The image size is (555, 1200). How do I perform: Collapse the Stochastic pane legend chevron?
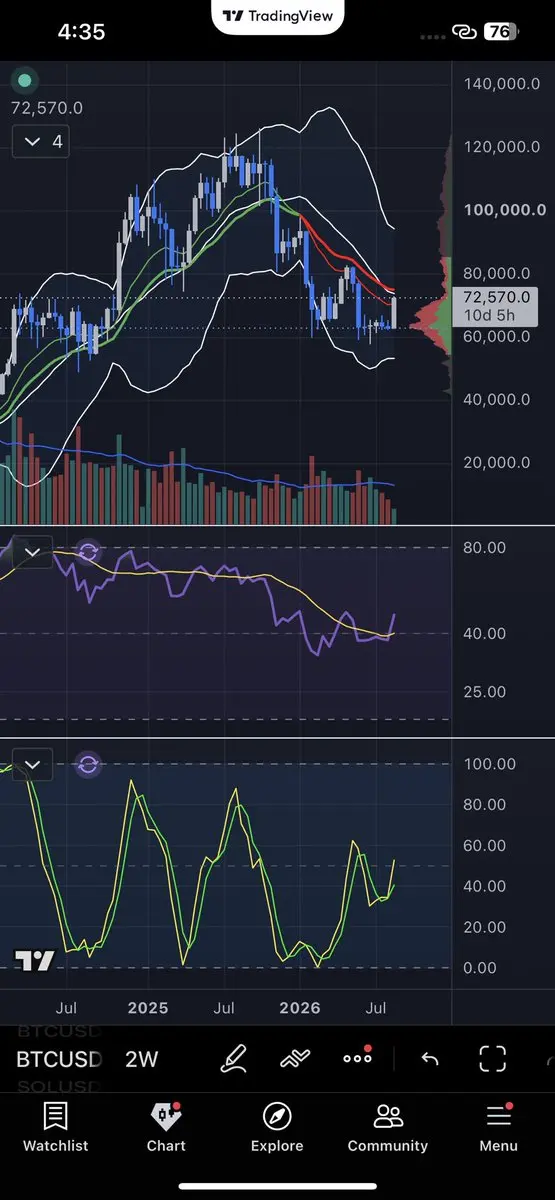click(32, 766)
